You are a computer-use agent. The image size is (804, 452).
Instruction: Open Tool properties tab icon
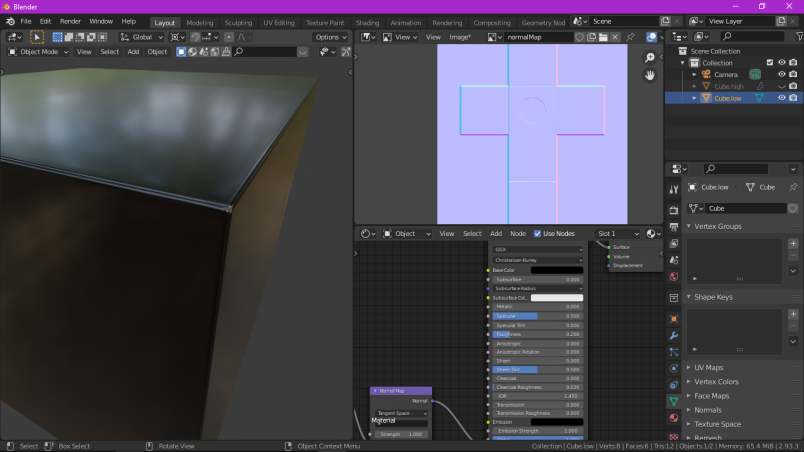pyautogui.click(x=674, y=190)
